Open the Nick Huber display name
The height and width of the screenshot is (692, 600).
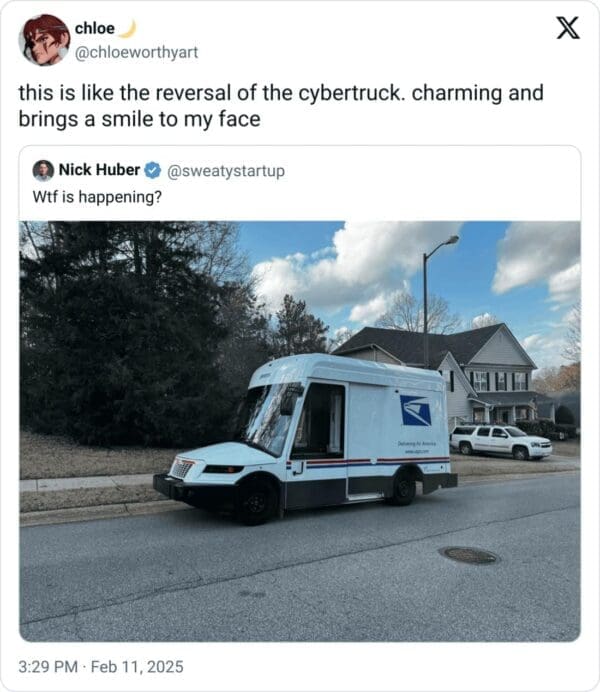[99, 170]
